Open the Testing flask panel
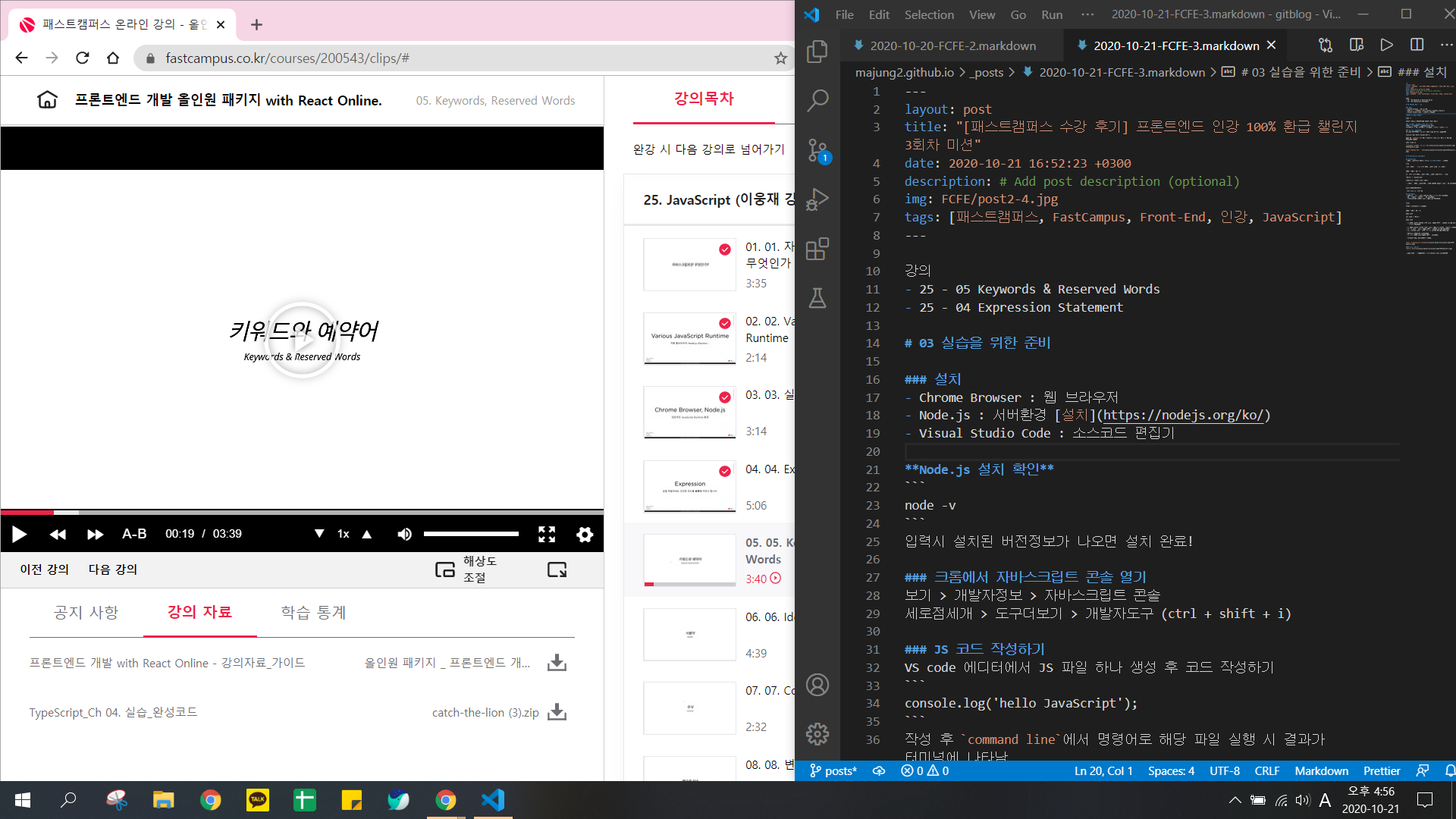 click(817, 298)
